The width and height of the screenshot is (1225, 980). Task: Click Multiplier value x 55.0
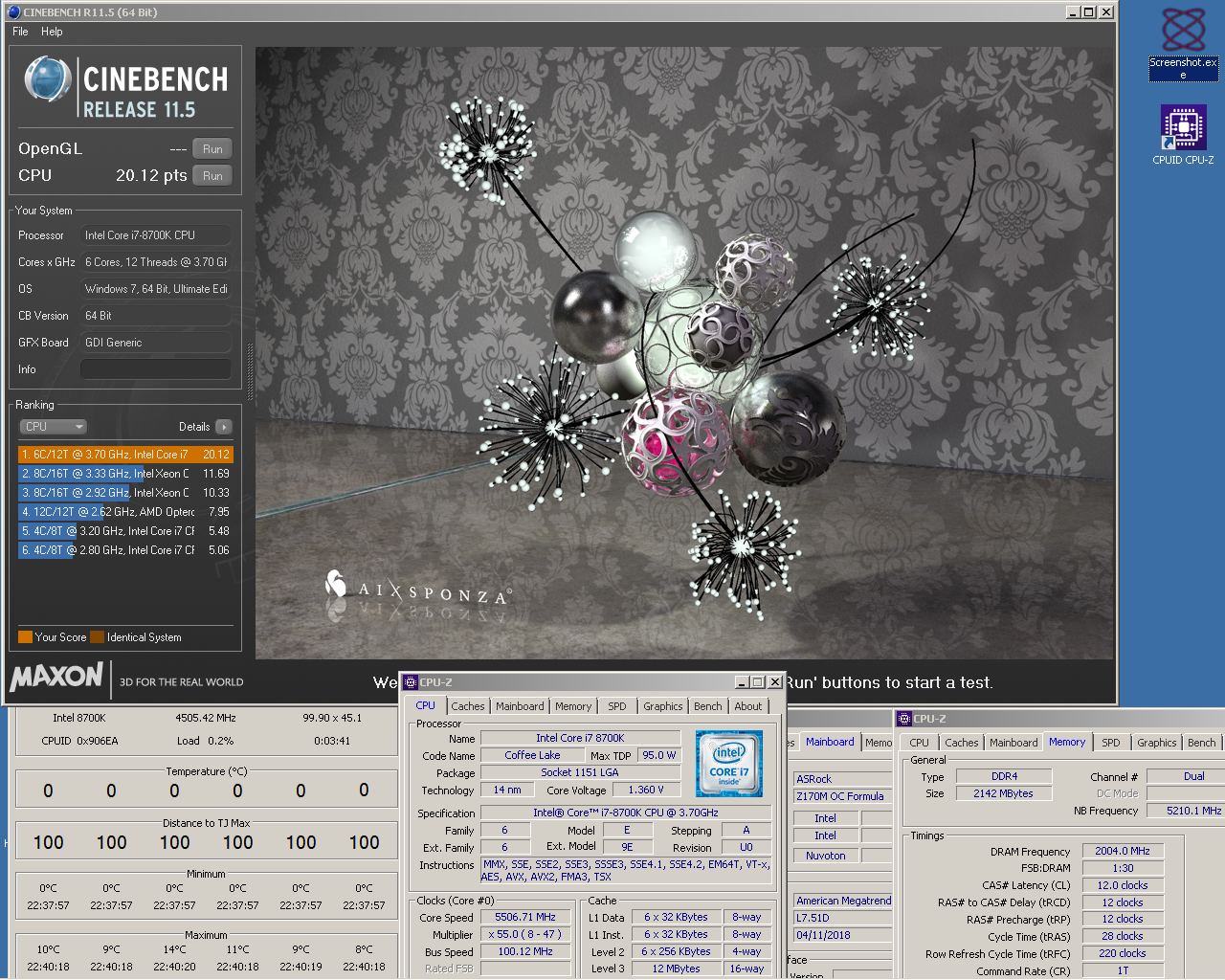coord(525,934)
